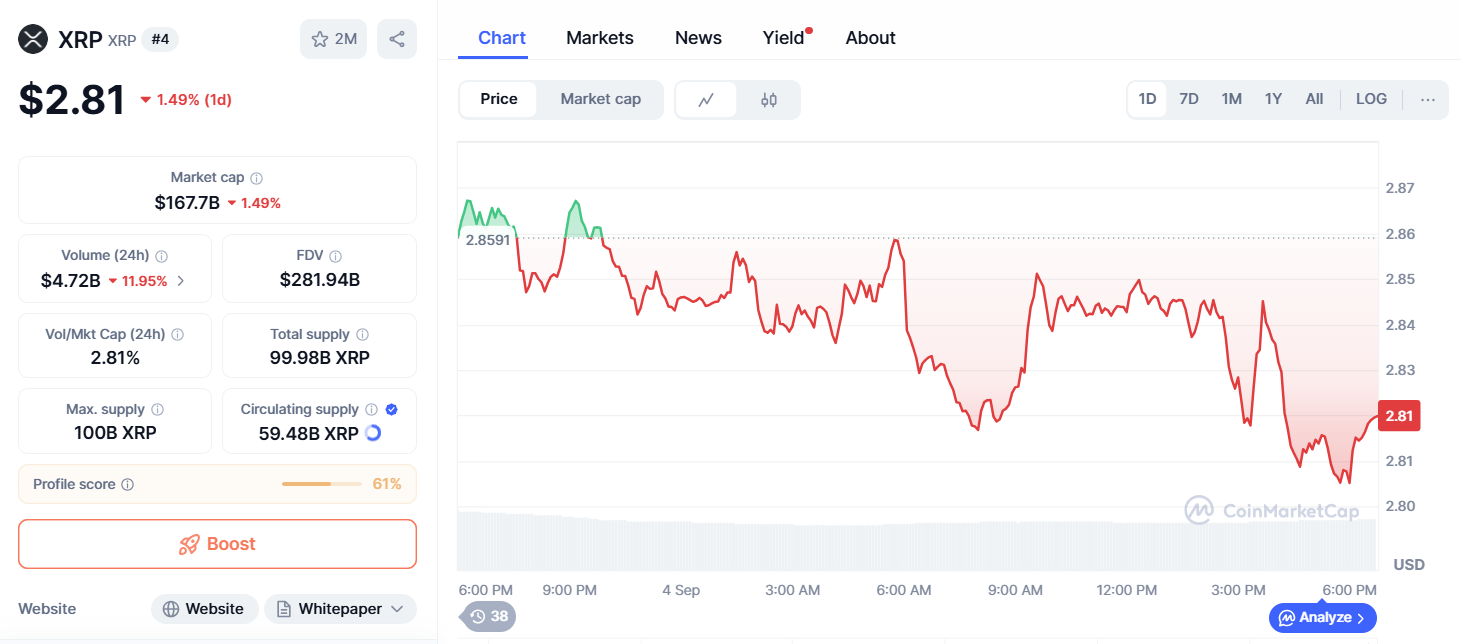The image size is (1461, 644).
Task: Switch to candlestick chart icon
Action: pos(768,99)
